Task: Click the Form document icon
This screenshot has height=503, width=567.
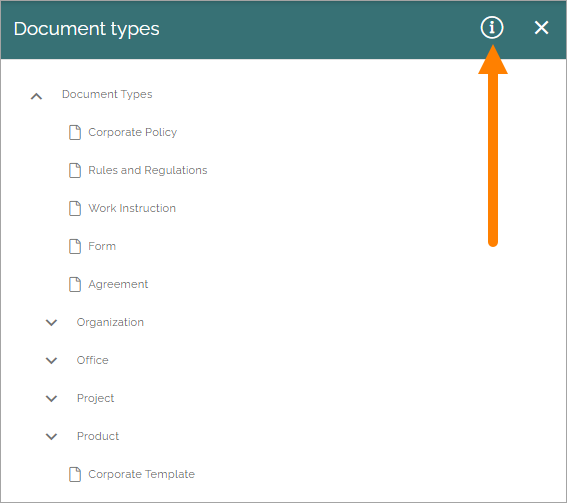Action: 75,246
